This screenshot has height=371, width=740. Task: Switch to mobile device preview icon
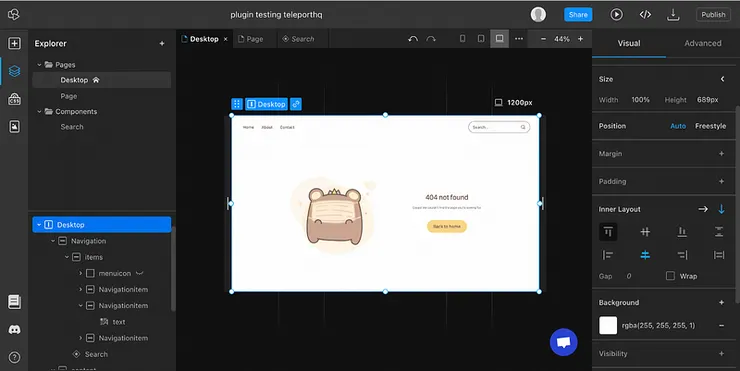(462, 39)
